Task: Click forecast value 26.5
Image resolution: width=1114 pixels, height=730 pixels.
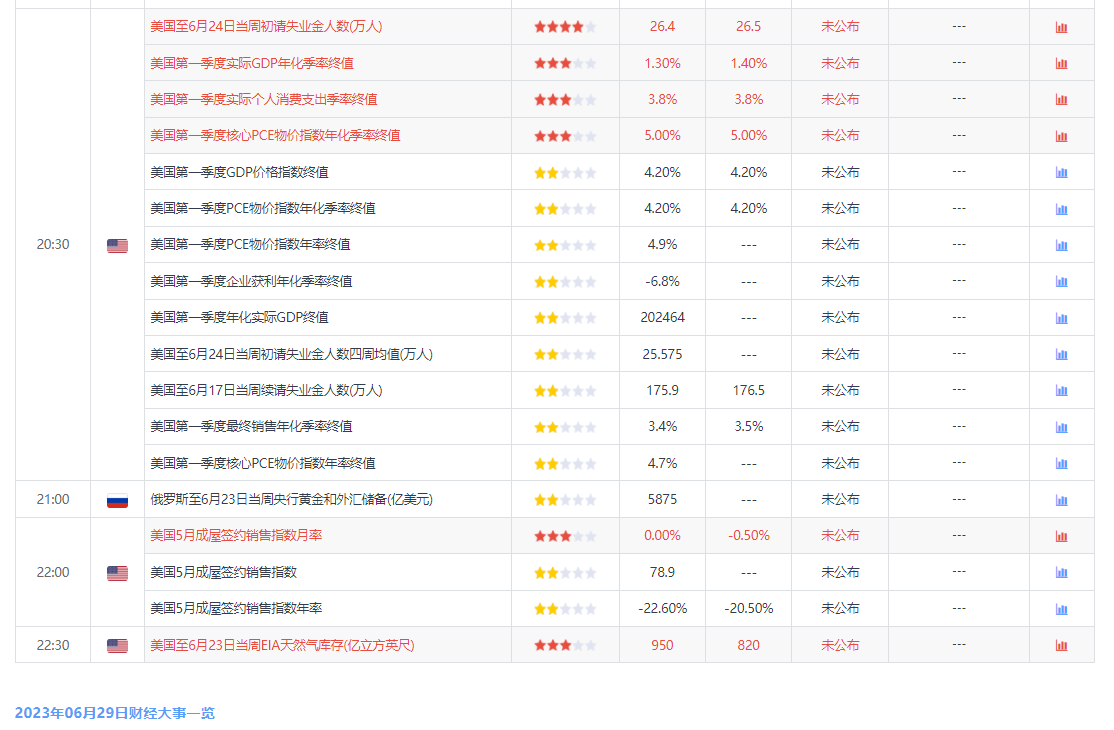Action: click(x=748, y=26)
